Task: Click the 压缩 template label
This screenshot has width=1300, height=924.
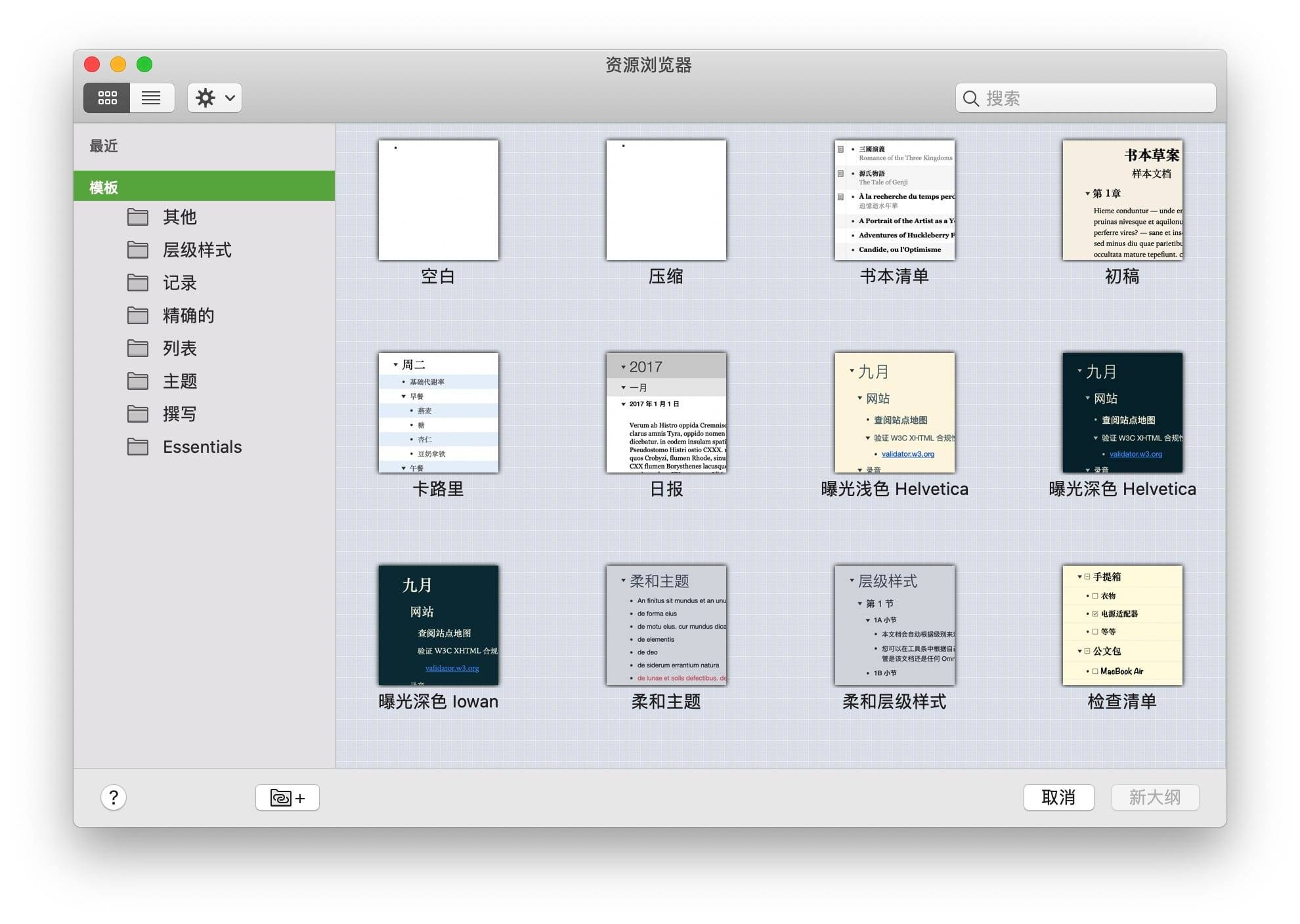Action: pyautogui.click(x=666, y=276)
